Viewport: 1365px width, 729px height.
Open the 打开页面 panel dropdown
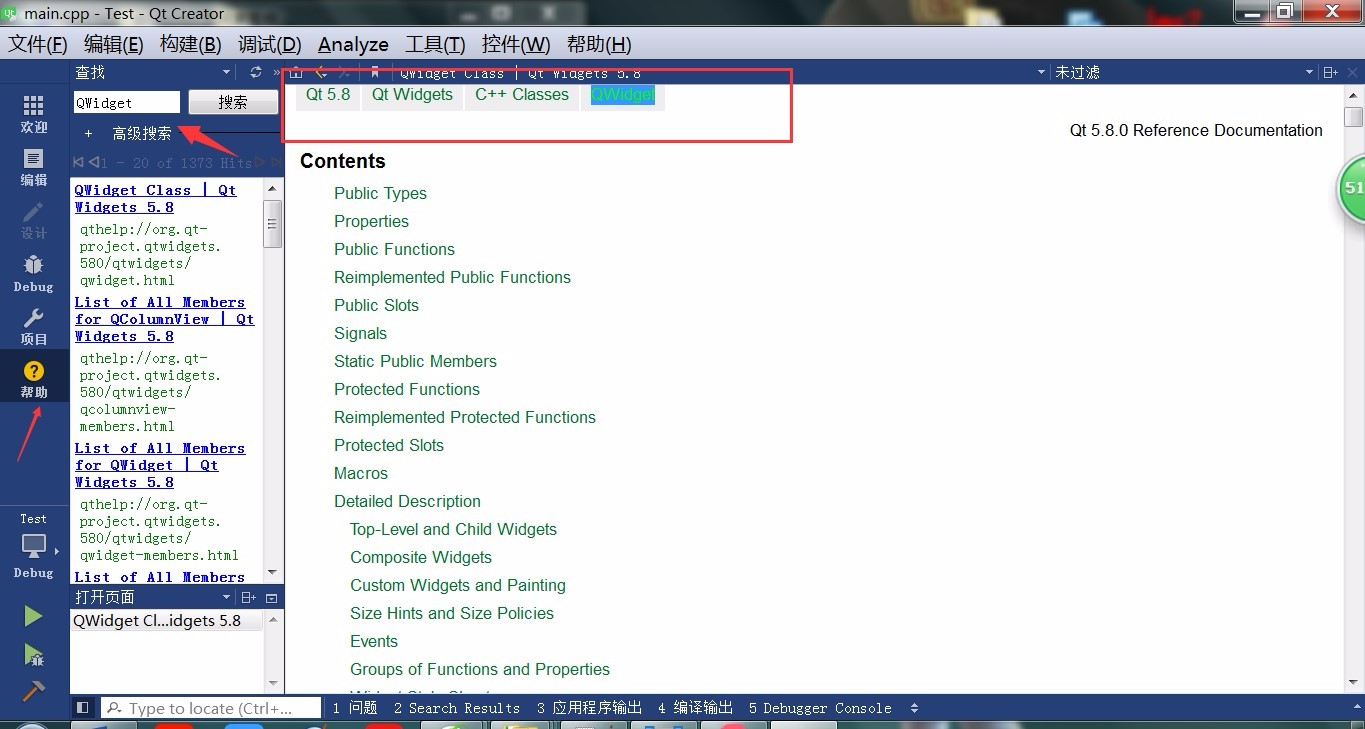226,597
